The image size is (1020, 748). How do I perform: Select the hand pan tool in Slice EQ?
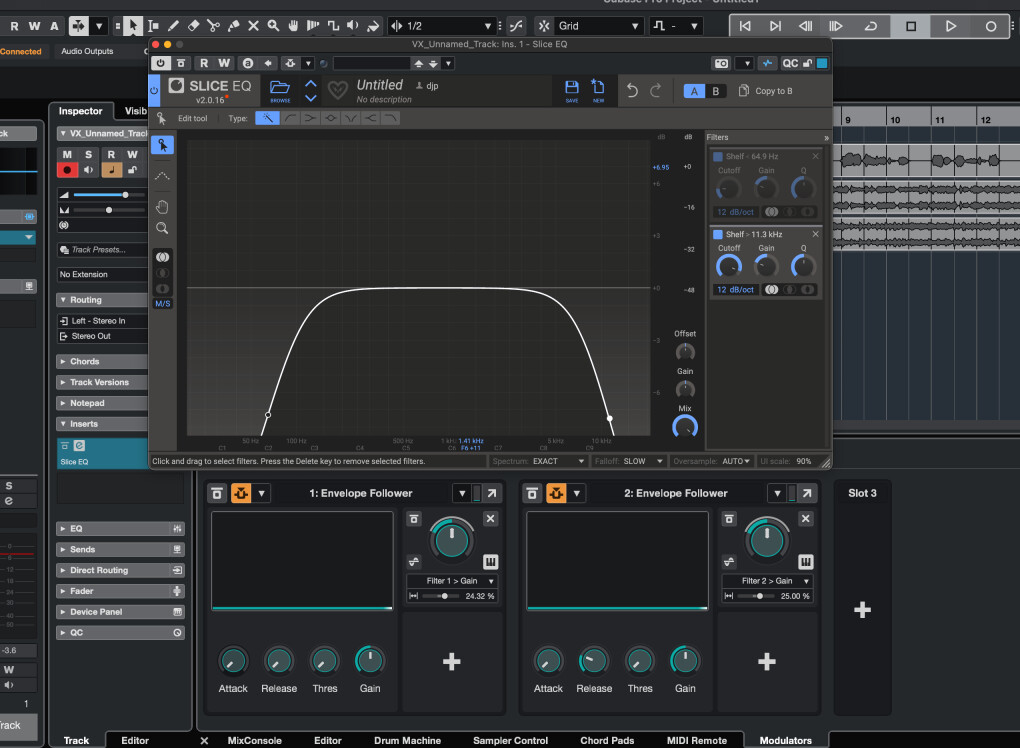coord(162,207)
